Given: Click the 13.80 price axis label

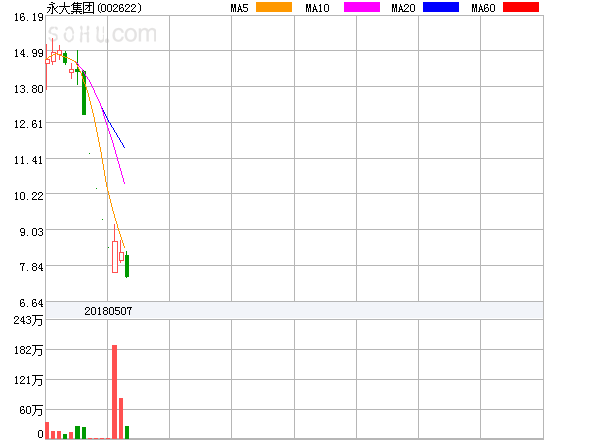Looking at the screenshot, I should point(29,89).
